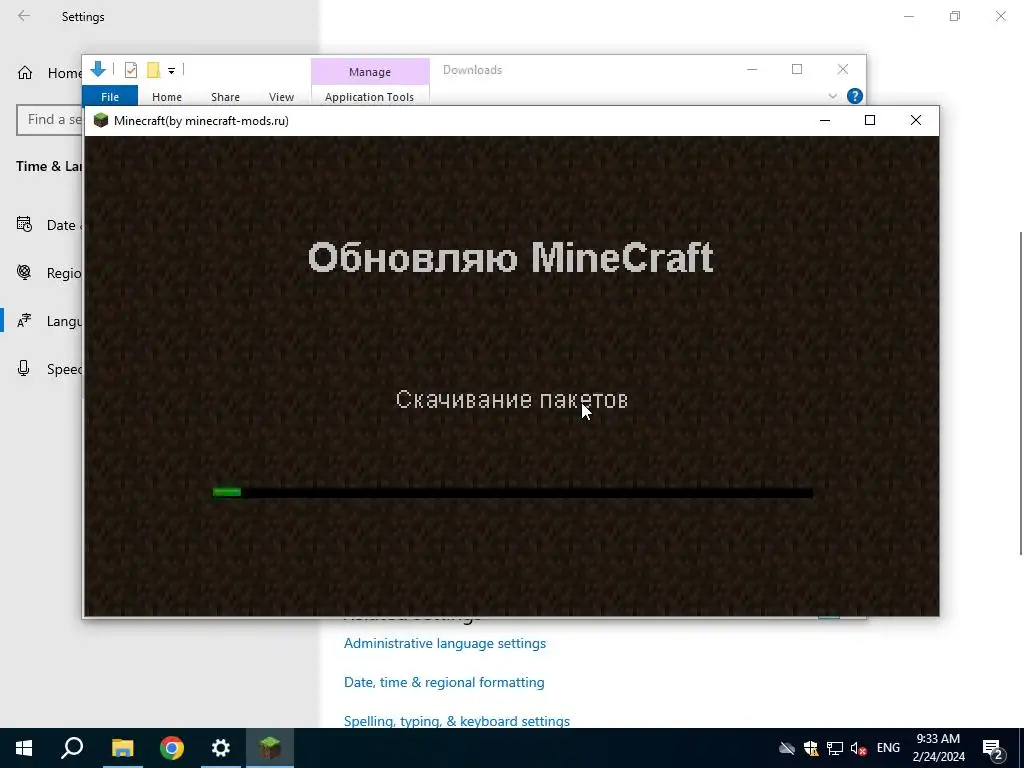This screenshot has width=1024, height=768.
Task: Open Spelling, typing, & keyboard settings link
Action: click(456, 721)
